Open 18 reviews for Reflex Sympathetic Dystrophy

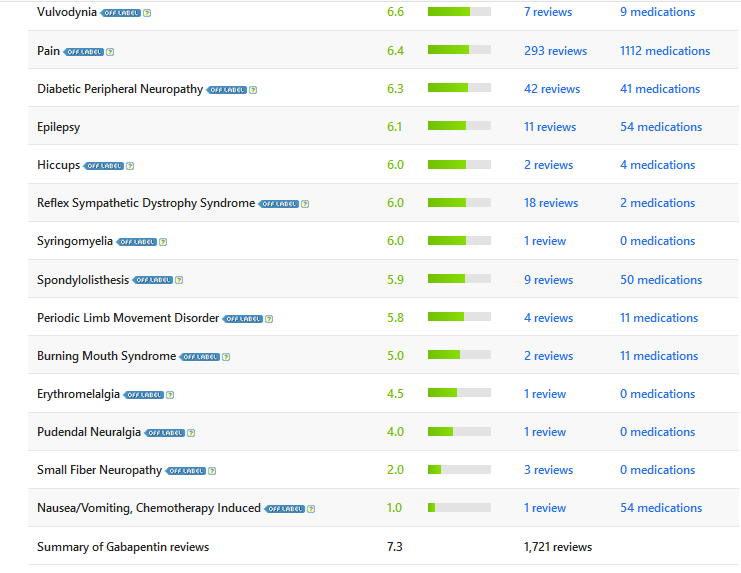point(550,203)
